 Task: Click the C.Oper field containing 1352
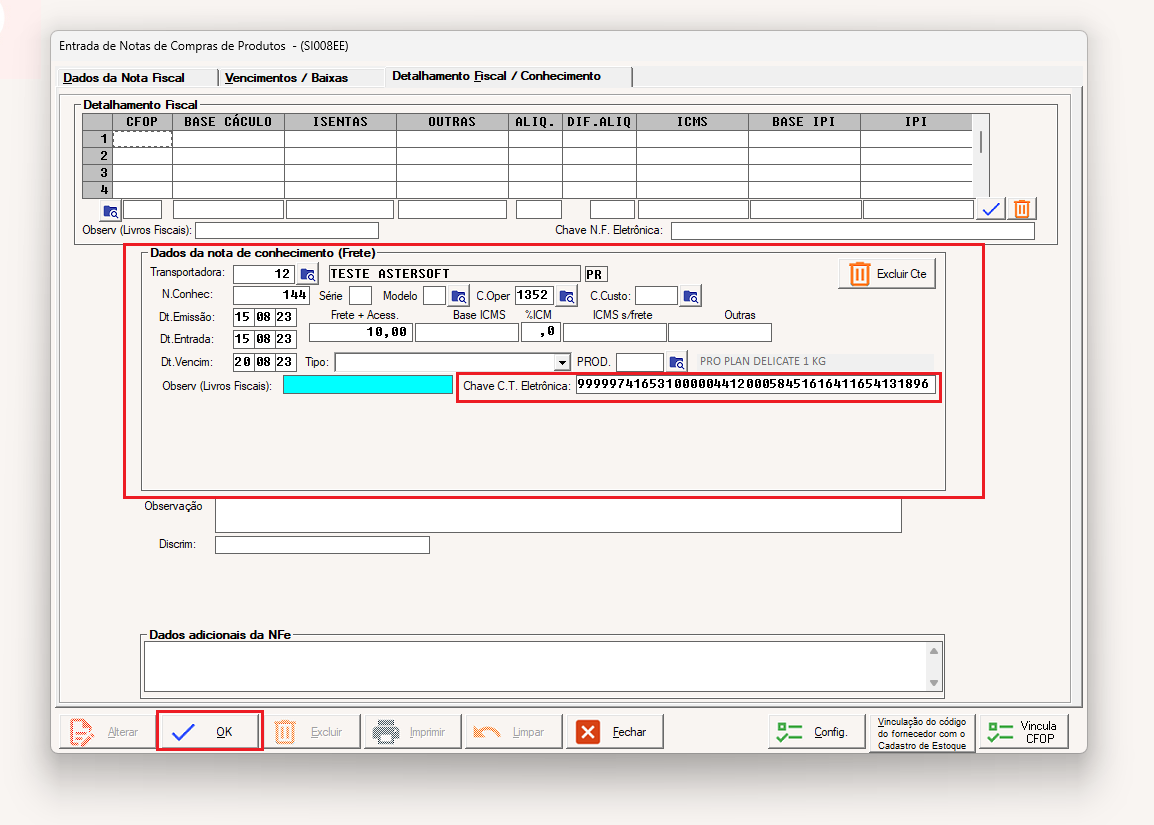pyautogui.click(x=534, y=295)
